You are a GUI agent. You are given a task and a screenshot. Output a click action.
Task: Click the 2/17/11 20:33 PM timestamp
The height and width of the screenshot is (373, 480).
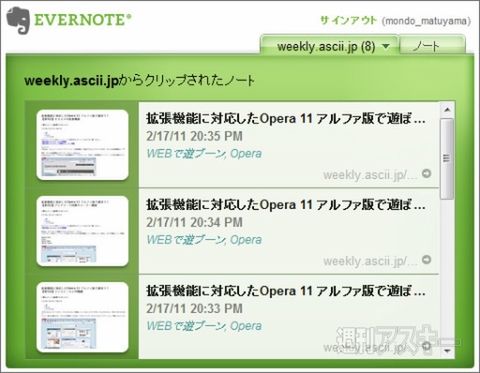coord(194,308)
